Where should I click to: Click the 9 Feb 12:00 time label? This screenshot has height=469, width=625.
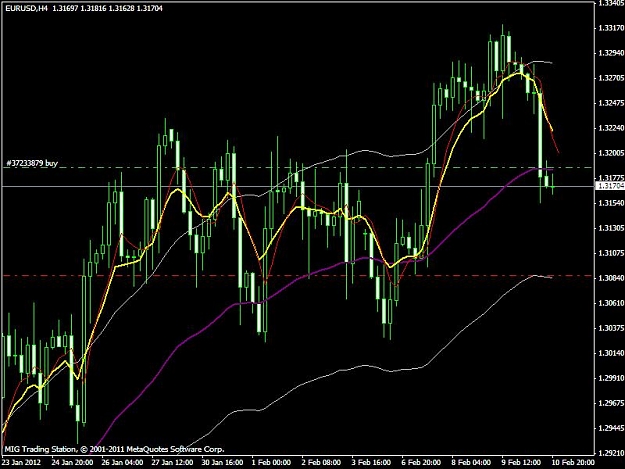[x=522, y=463]
